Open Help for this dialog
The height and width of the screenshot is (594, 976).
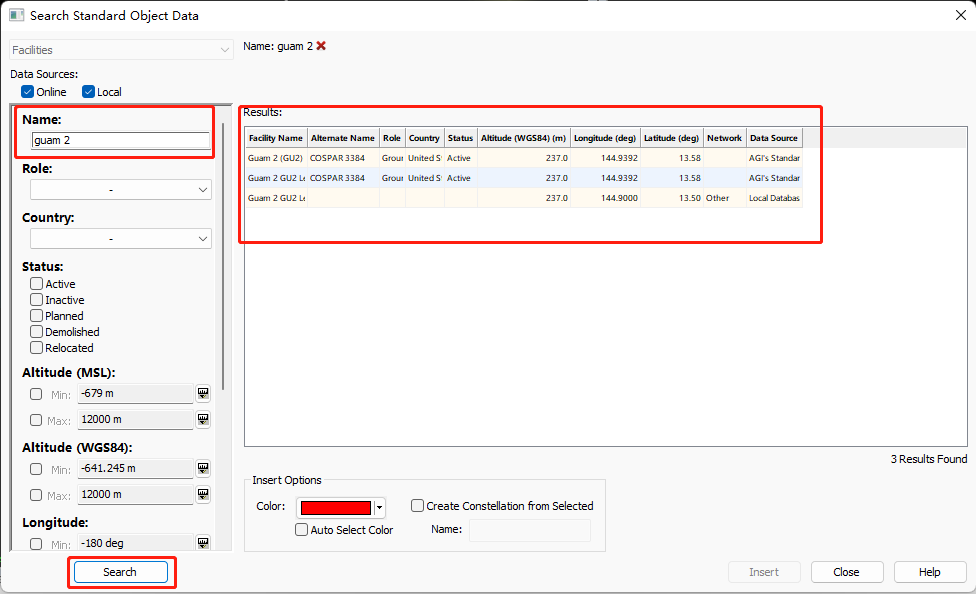pos(929,572)
